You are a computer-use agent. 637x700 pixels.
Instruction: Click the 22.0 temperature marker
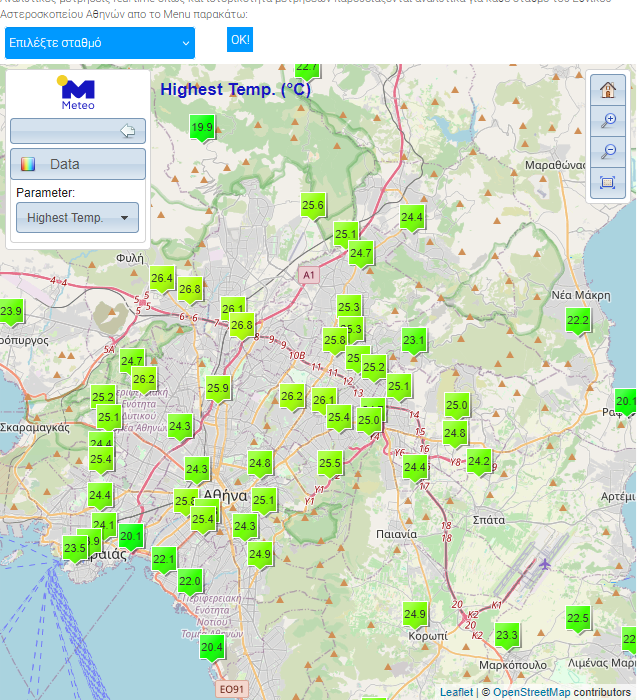click(x=190, y=583)
